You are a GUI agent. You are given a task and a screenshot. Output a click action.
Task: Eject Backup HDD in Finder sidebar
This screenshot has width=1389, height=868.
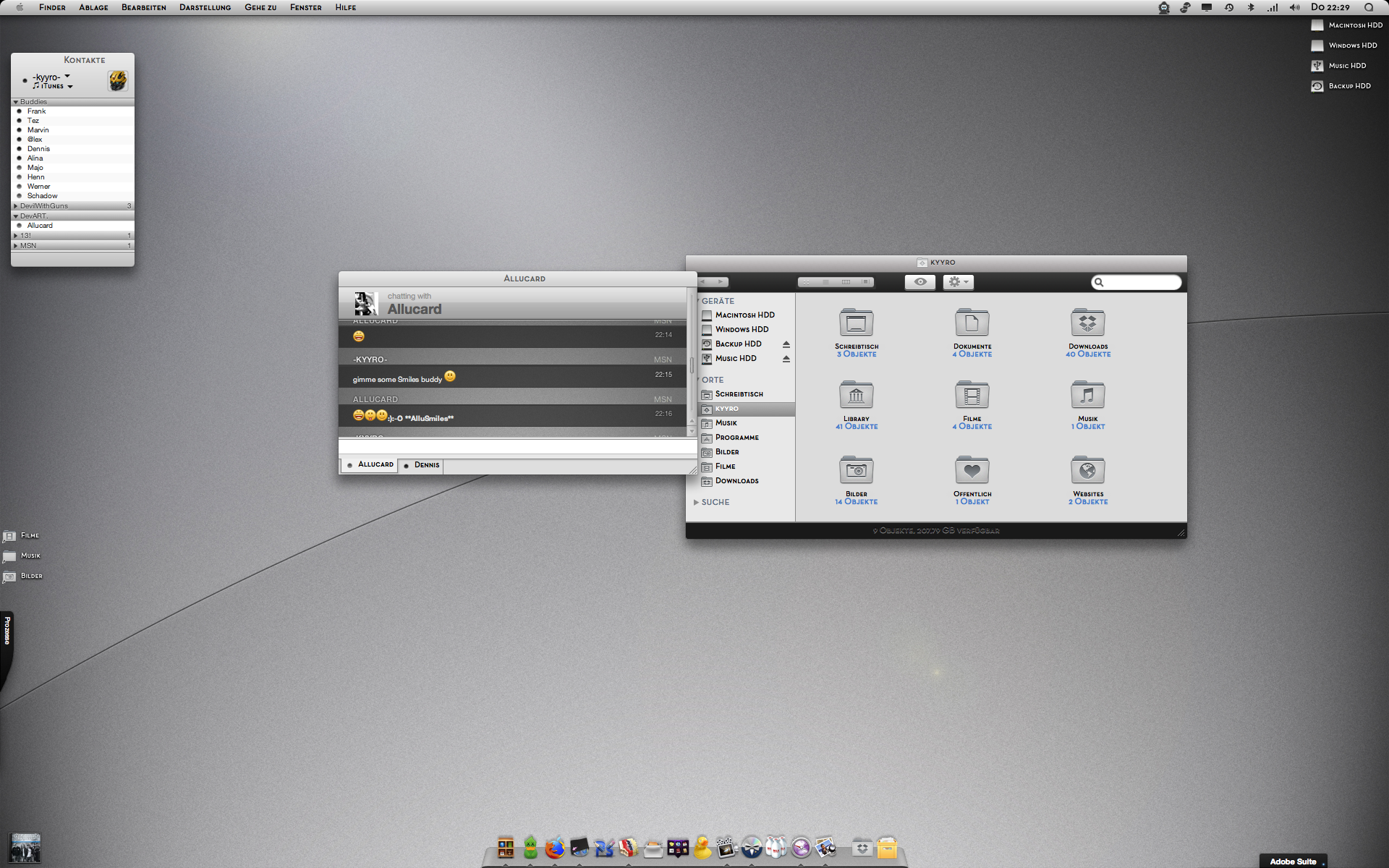[786, 344]
